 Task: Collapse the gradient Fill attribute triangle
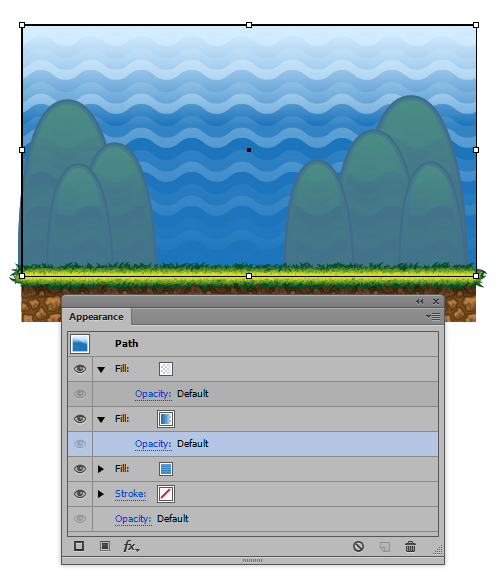101,419
